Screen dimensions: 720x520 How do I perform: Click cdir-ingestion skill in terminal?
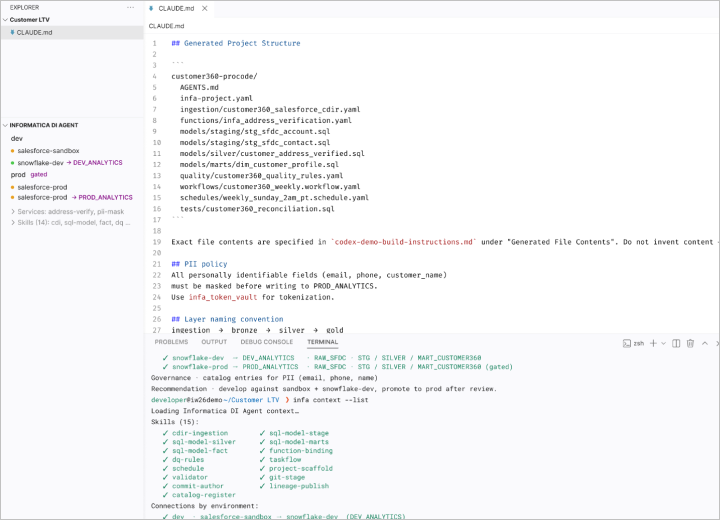click(x=200, y=433)
